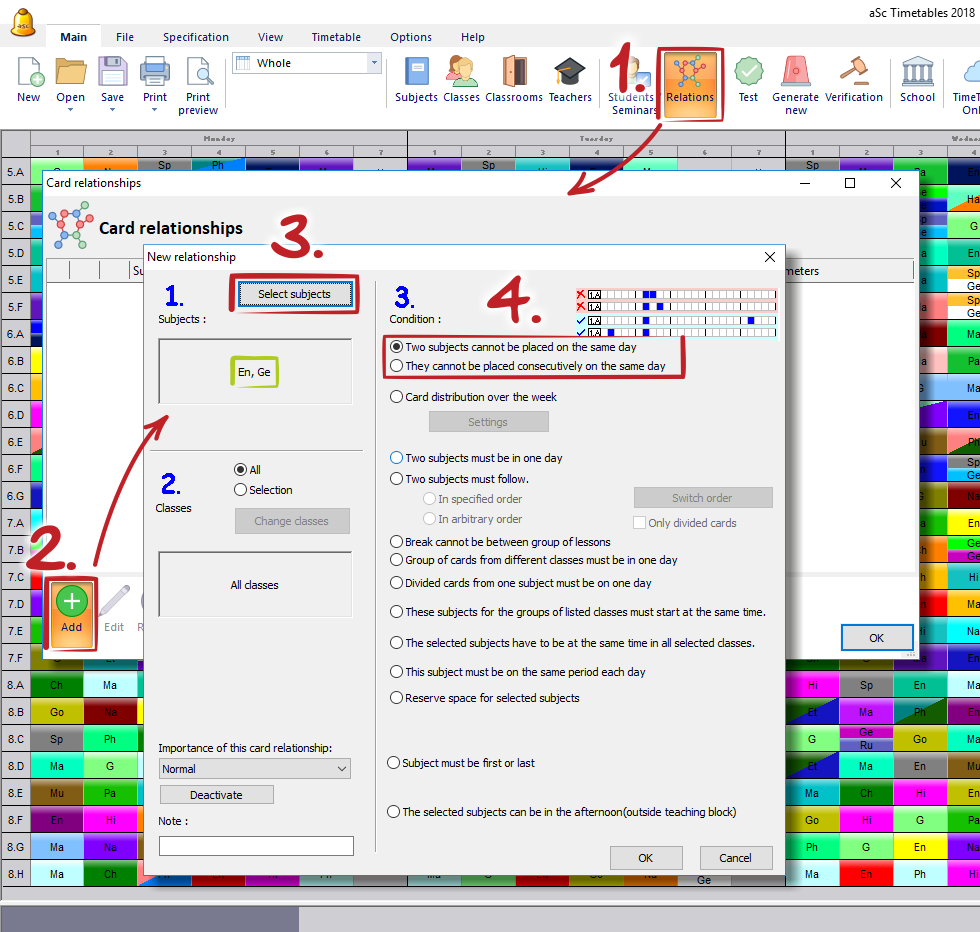Select 'Two subjects cannot be placed on same day'
This screenshot has width=980, height=932.
pyautogui.click(x=397, y=347)
